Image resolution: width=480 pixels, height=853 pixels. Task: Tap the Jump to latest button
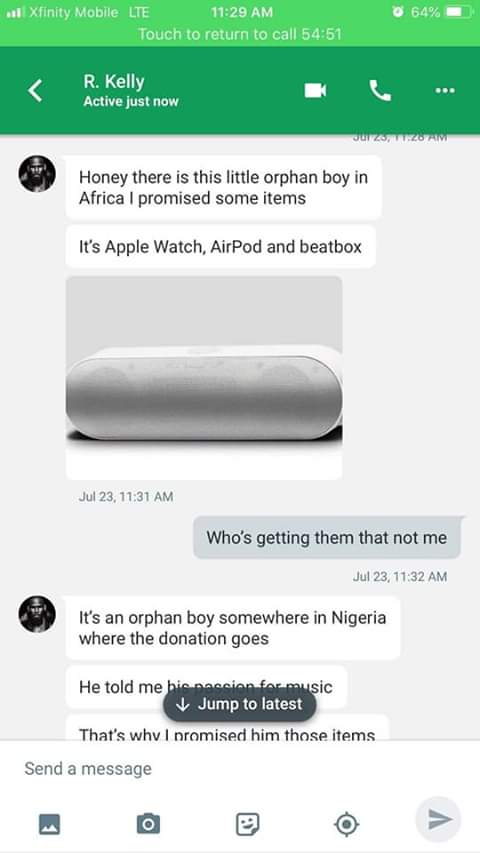coord(239,704)
